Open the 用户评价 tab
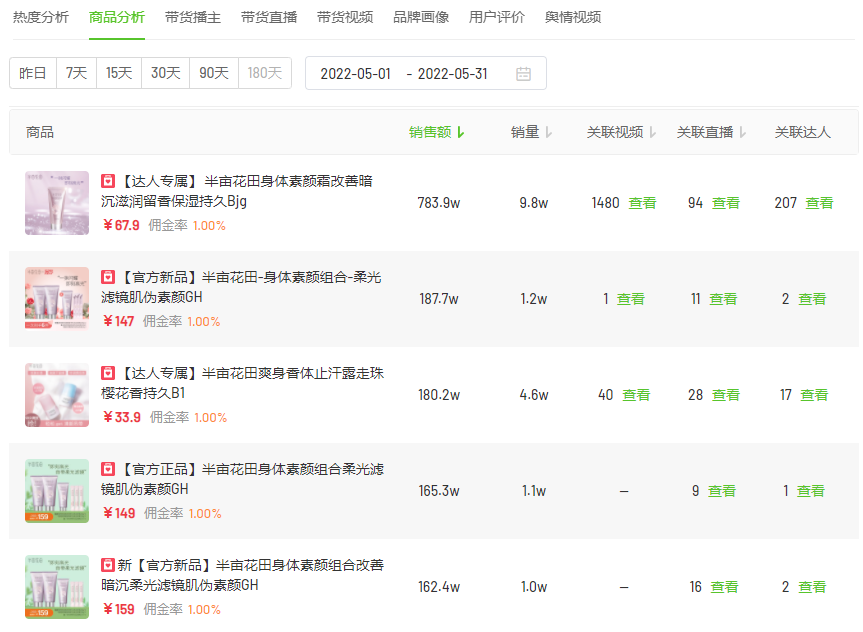The image size is (863, 632). pyautogui.click(x=496, y=18)
